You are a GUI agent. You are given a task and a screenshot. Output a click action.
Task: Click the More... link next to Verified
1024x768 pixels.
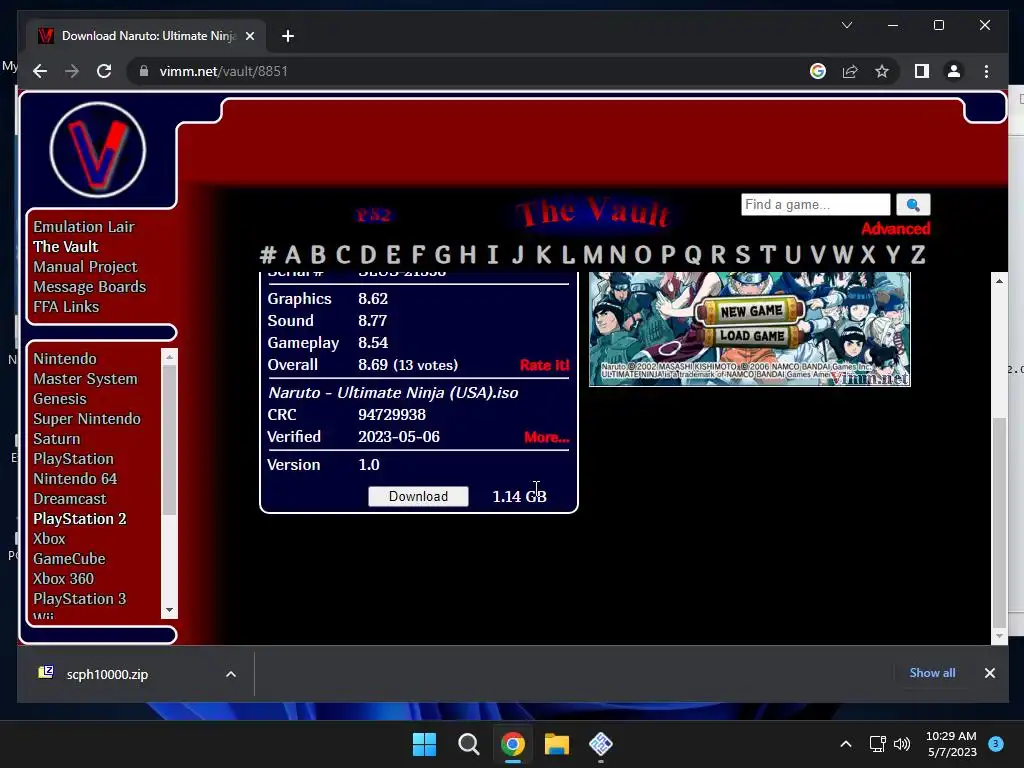[x=547, y=437]
